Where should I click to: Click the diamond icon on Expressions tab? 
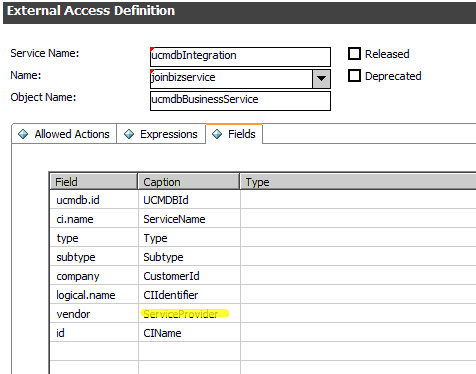coord(129,134)
